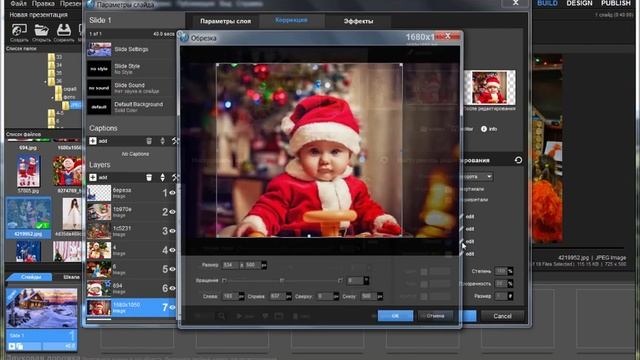Collapse folder 36 in folder tree
This screenshot has width=640, height=360.
point(45,82)
